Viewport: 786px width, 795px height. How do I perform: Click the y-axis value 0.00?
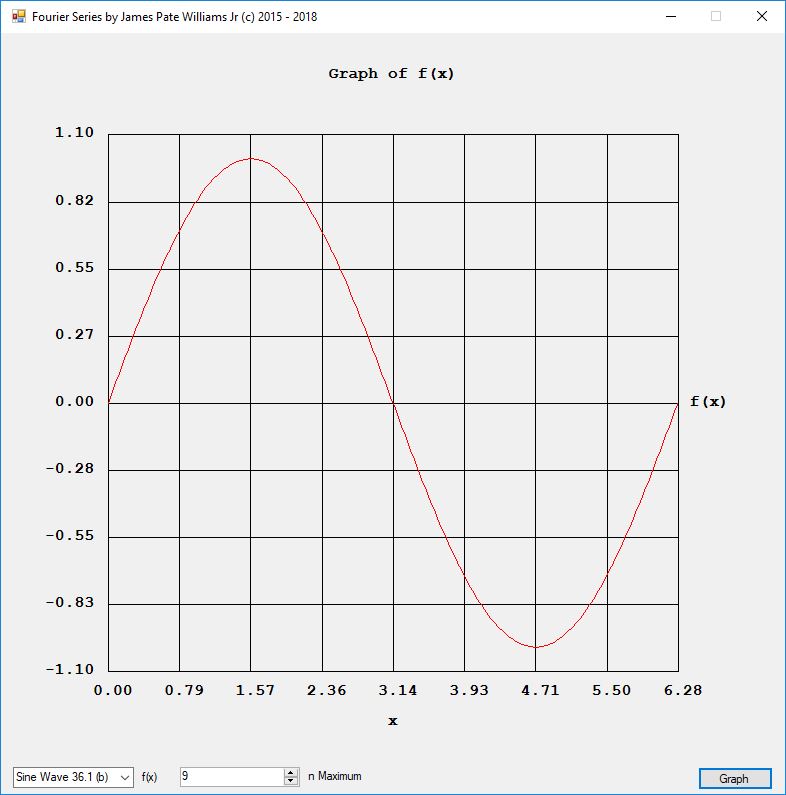pyautogui.click(x=75, y=402)
